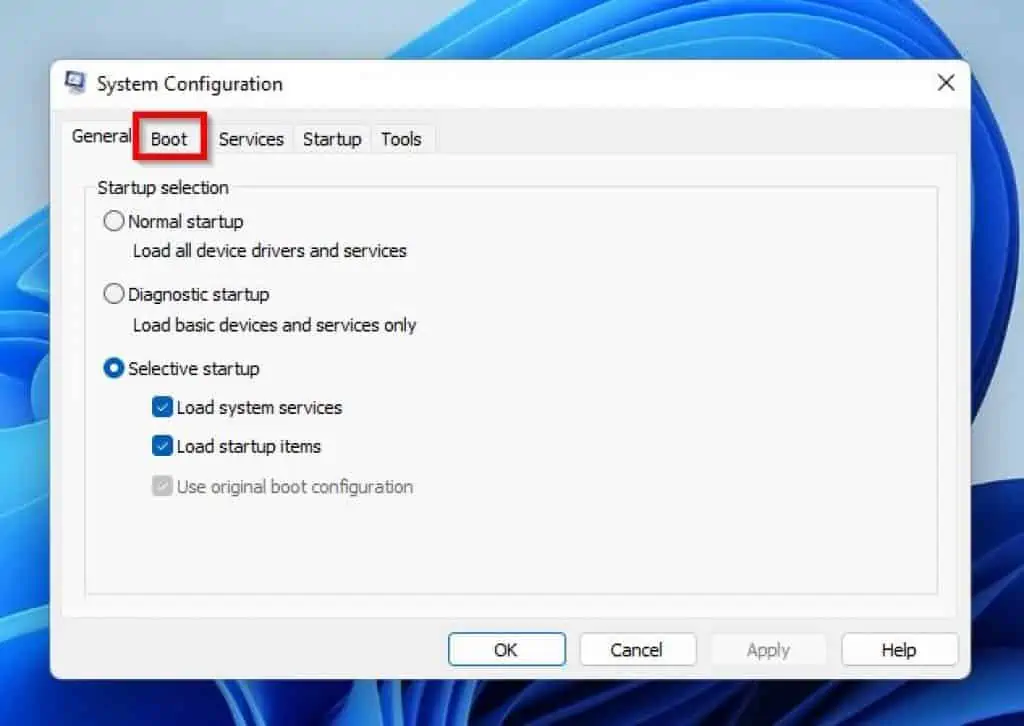The image size is (1024, 726).
Task: Click the Cancel button
Action: click(x=637, y=650)
